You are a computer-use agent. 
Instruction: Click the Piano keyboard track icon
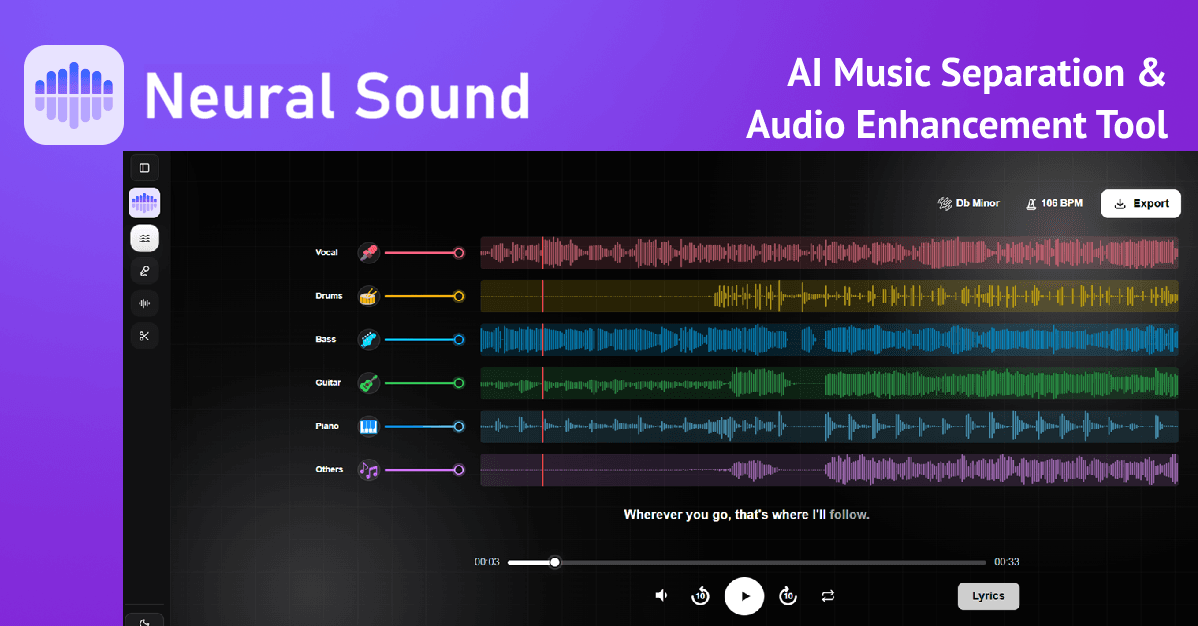click(x=368, y=427)
